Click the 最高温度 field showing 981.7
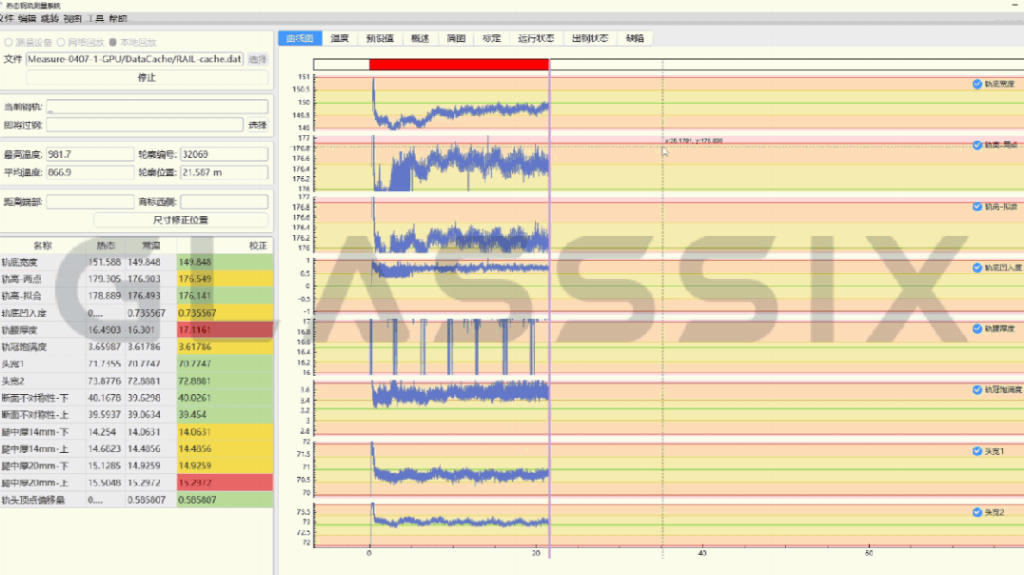The width and height of the screenshot is (1024, 575). click(90, 154)
